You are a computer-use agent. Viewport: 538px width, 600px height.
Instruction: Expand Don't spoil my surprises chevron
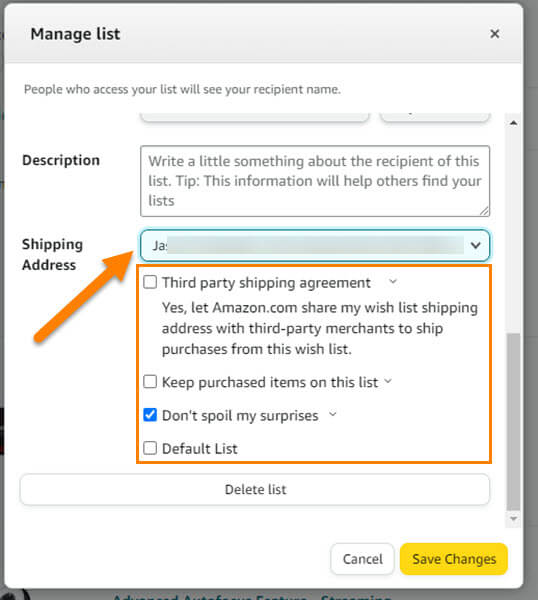tap(333, 414)
